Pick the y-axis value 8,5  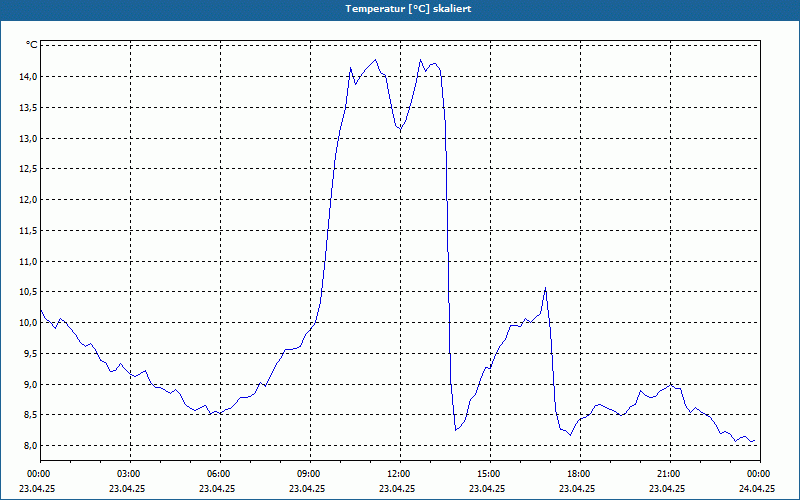click(x=30, y=415)
